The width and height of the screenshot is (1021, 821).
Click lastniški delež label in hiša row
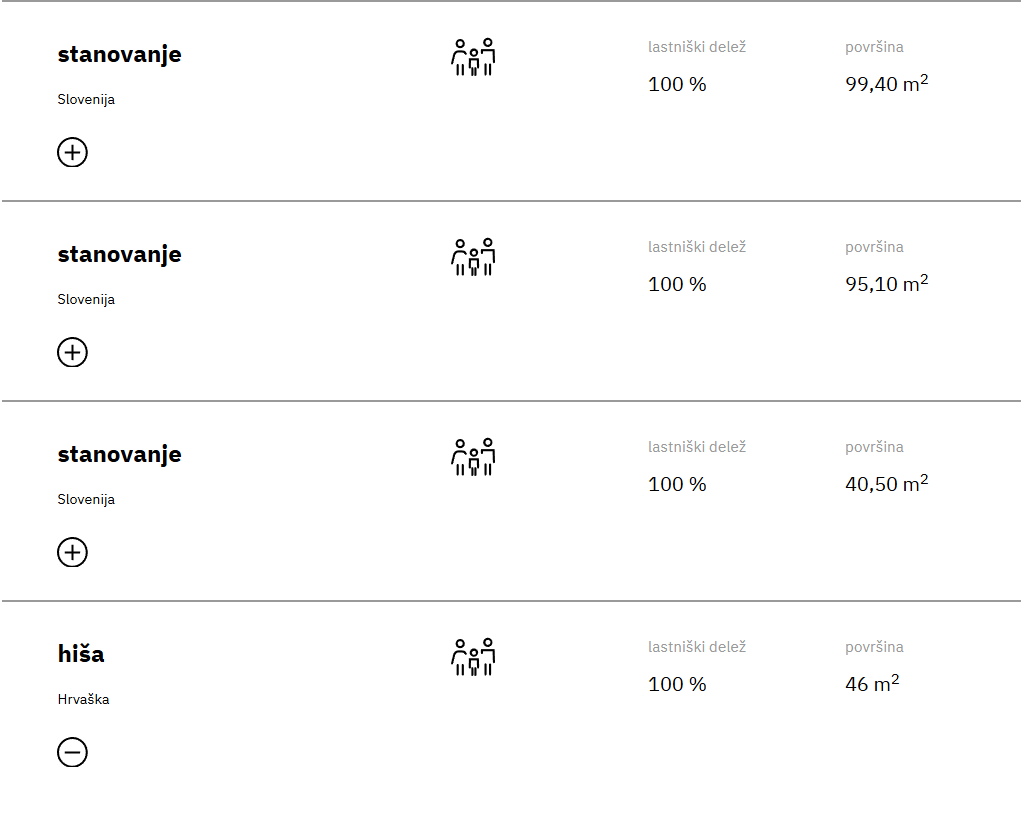[697, 647]
